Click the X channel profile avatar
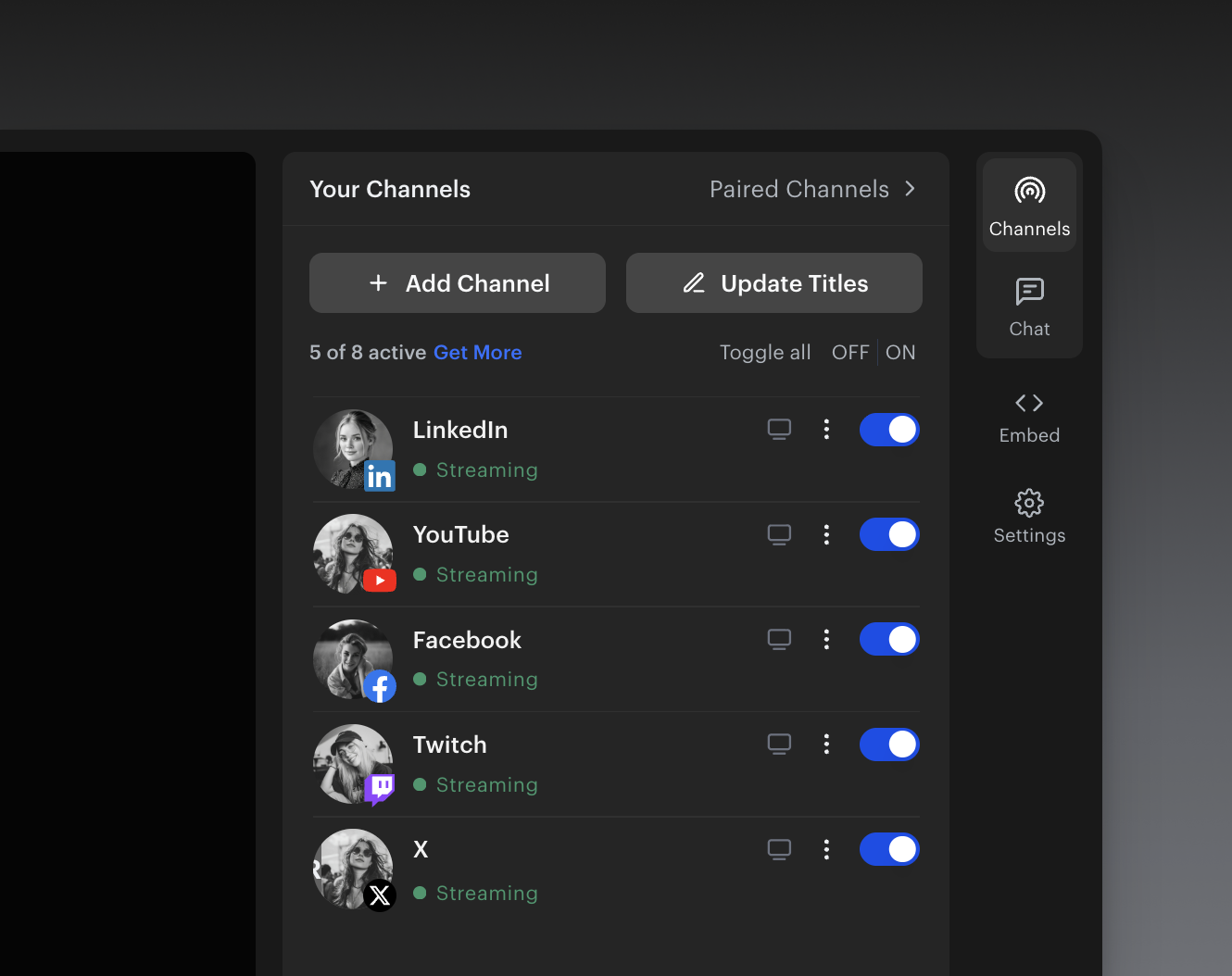The width and height of the screenshot is (1232, 976). [x=352, y=869]
